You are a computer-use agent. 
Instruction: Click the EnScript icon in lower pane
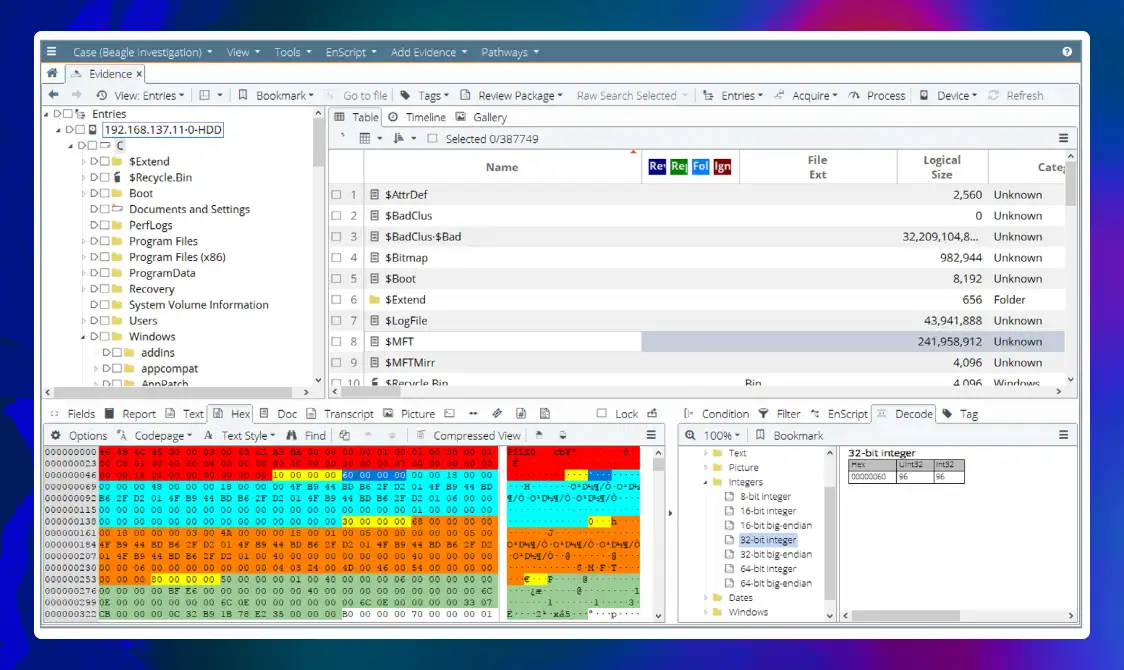pos(815,413)
